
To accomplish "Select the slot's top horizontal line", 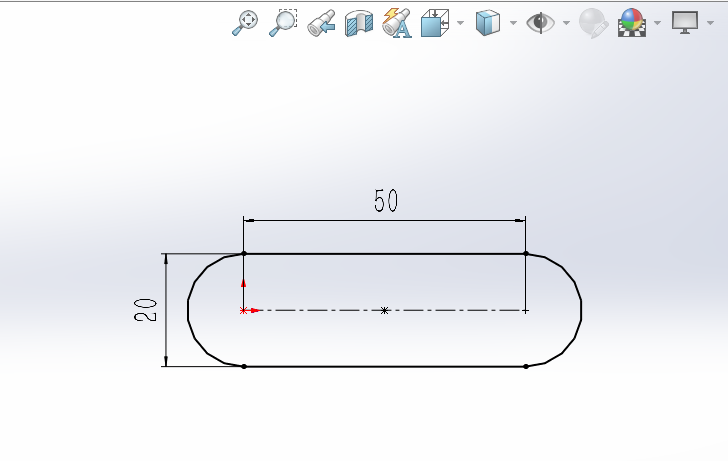I will [x=384, y=254].
